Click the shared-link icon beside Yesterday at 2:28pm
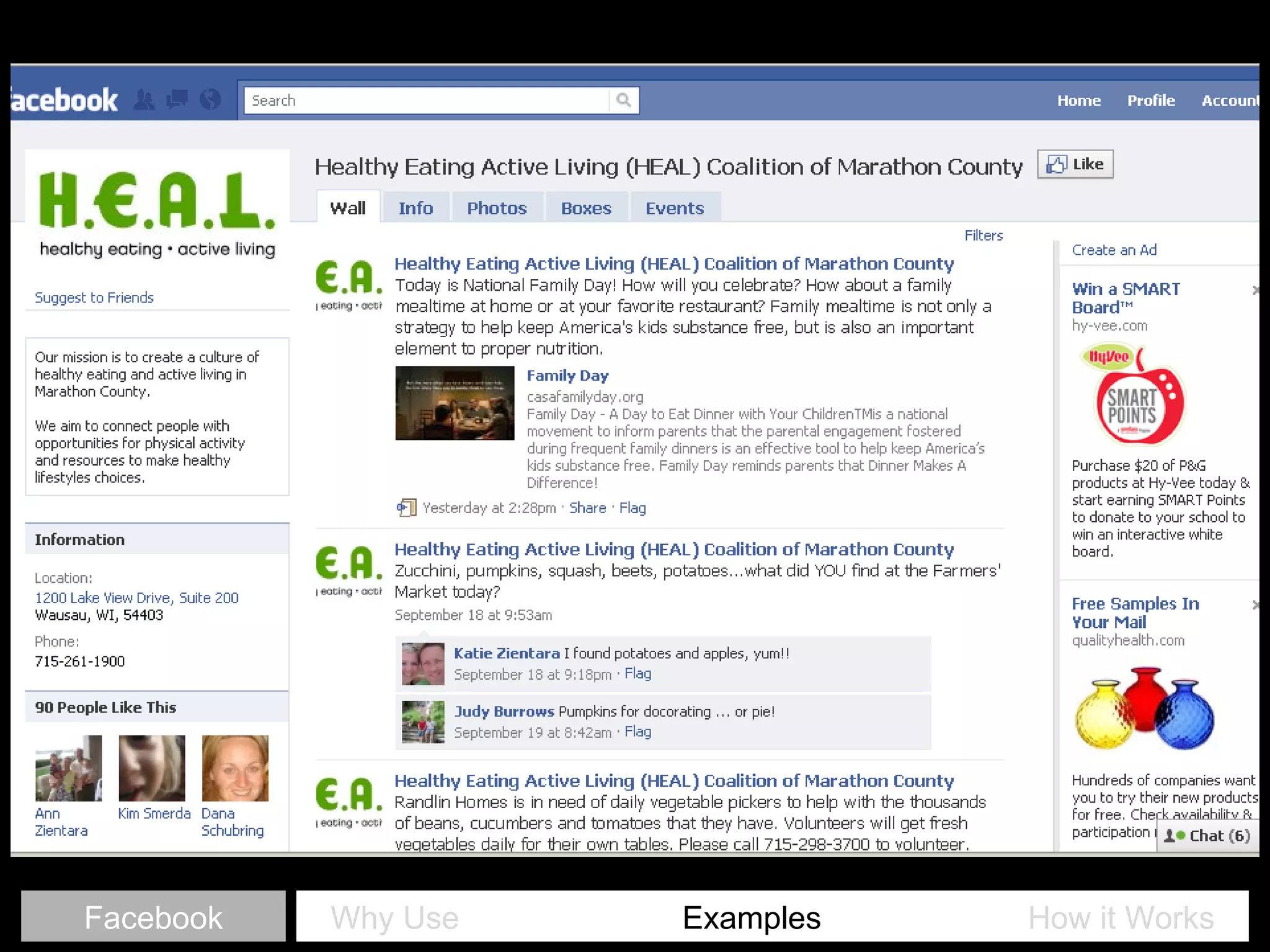This screenshot has height=952, width=1270. pos(406,508)
